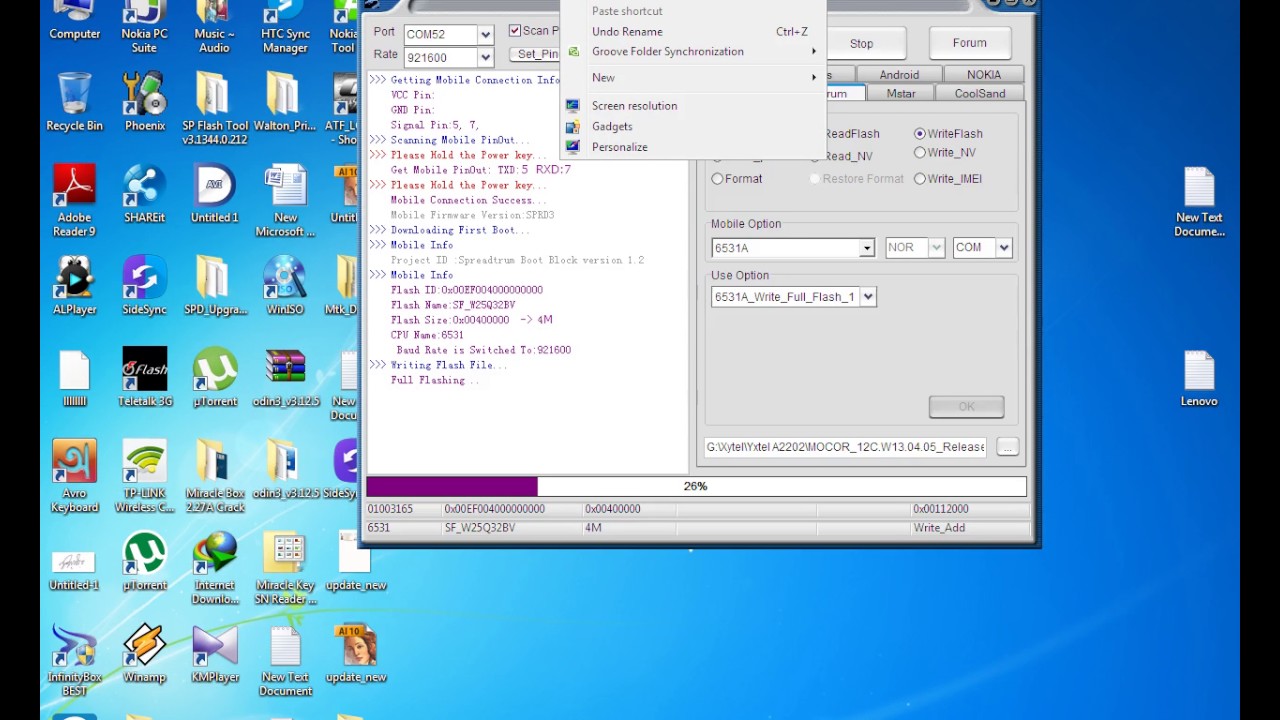
Task: Expand the 6531A_Write_Full_Flash_1 Use Option dropdown
Action: click(868, 297)
